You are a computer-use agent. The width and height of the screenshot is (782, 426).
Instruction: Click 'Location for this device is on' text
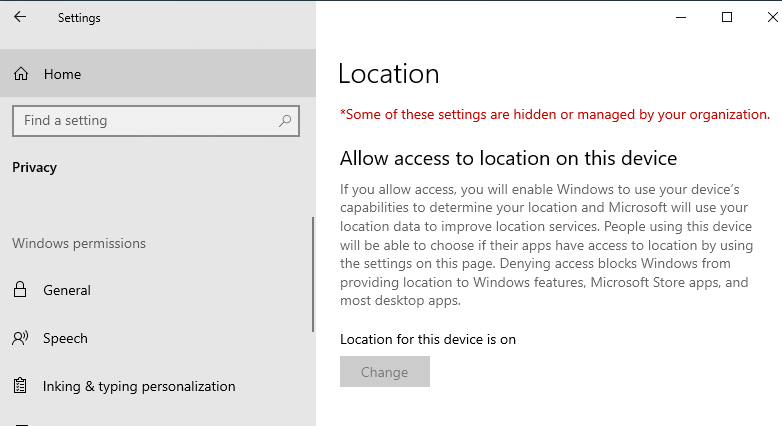click(428, 339)
